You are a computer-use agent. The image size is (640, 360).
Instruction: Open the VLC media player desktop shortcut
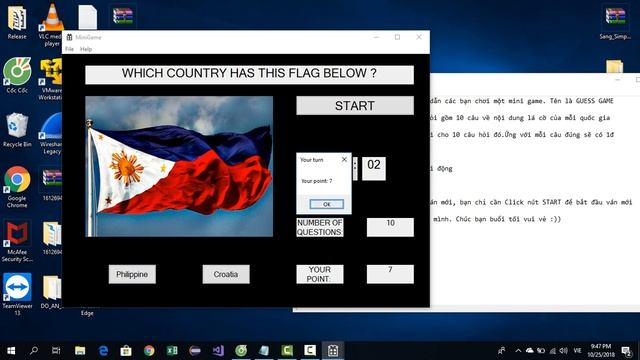click(x=52, y=24)
